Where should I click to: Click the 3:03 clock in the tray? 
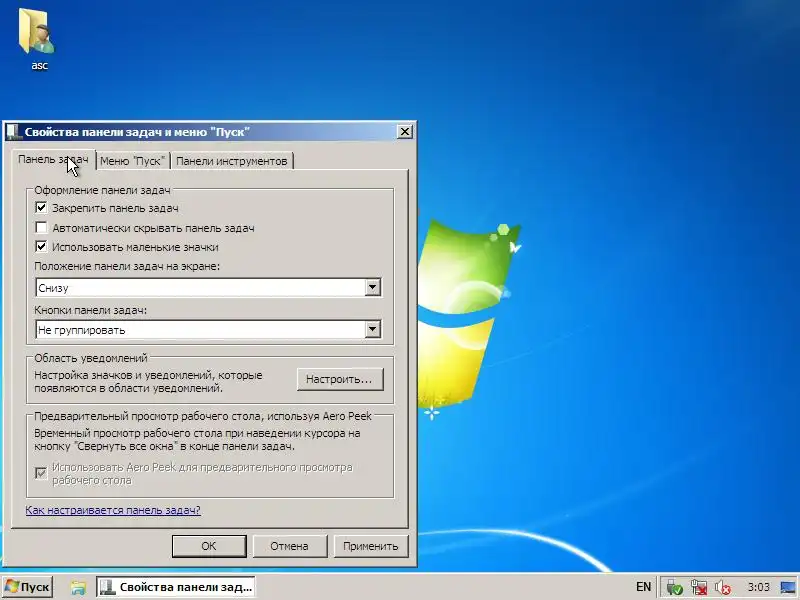pyautogui.click(x=758, y=587)
